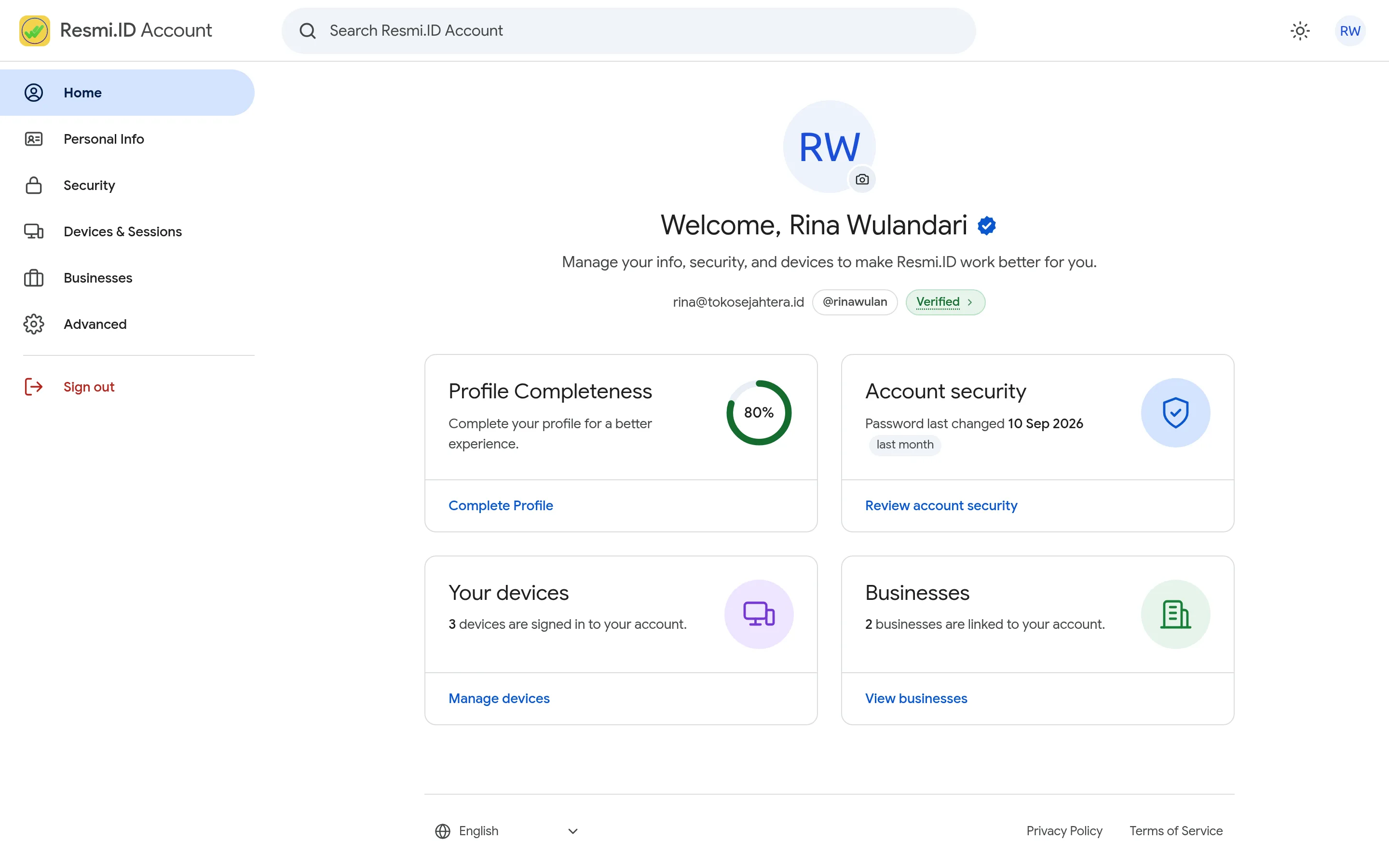This screenshot has width=1389, height=868.
Task: Click the Devices & Sessions monitor icon
Action: (x=34, y=231)
